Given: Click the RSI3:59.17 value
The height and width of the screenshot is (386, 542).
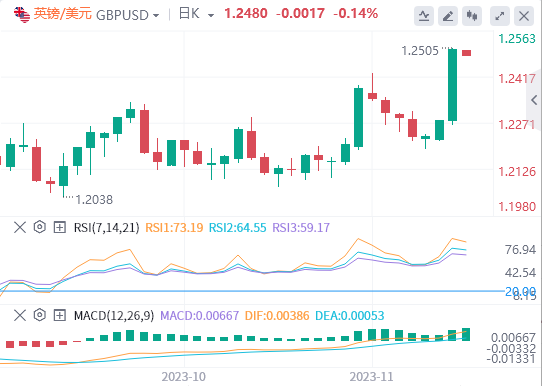Looking at the screenshot, I should pos(301,228).
